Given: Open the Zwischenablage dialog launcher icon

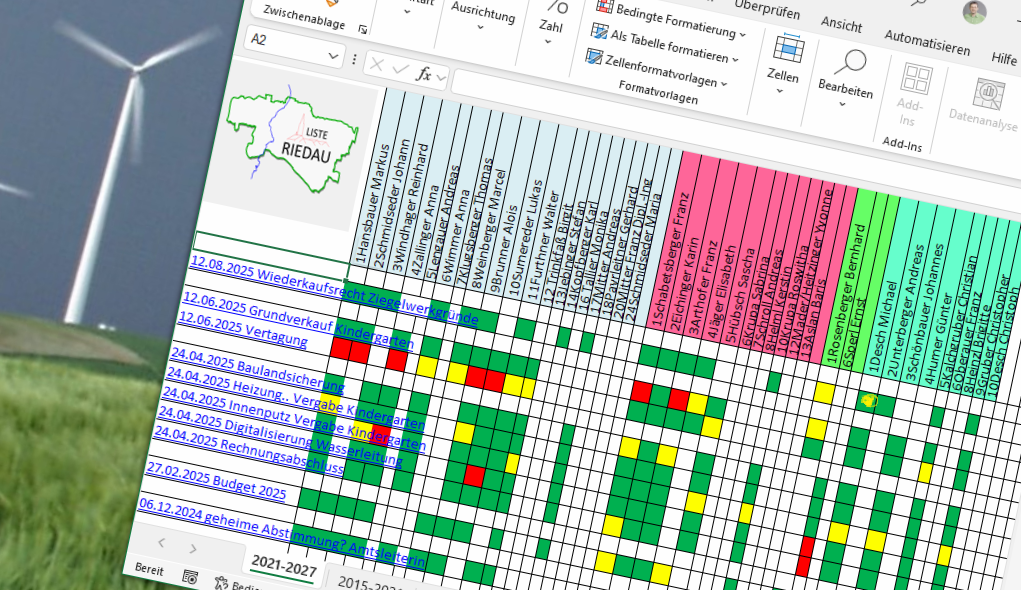Looking at the screenshot, I should [x=363, y=29].
